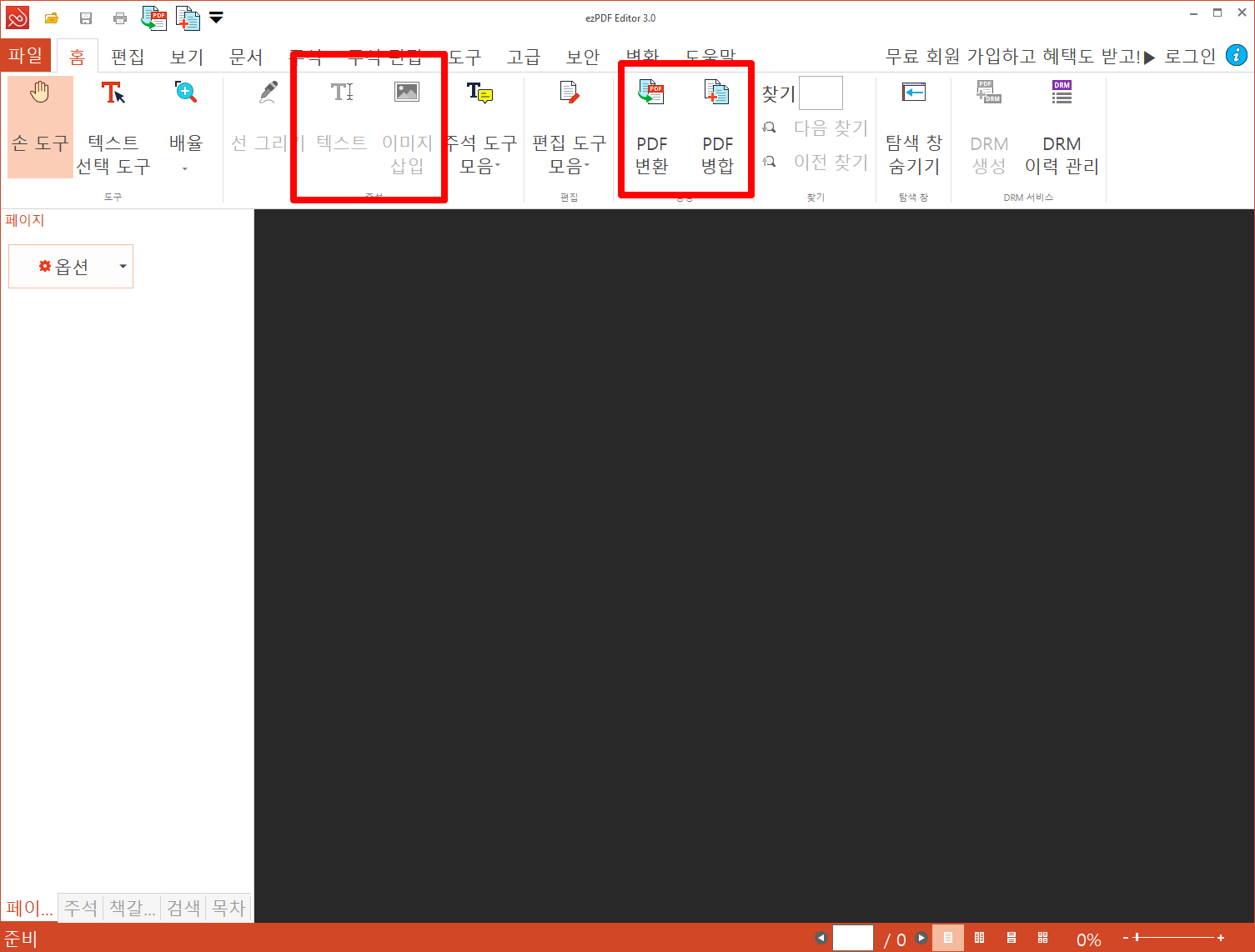Toggle continuous page view mode
Viewport: 1255px width, 952px height.
[x=1011, y=937]
